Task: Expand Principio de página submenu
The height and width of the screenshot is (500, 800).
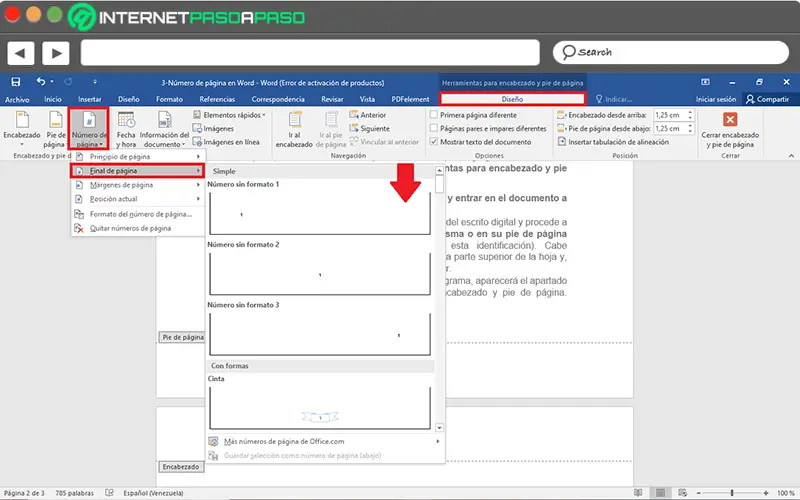Action: (x=138, y=157)
